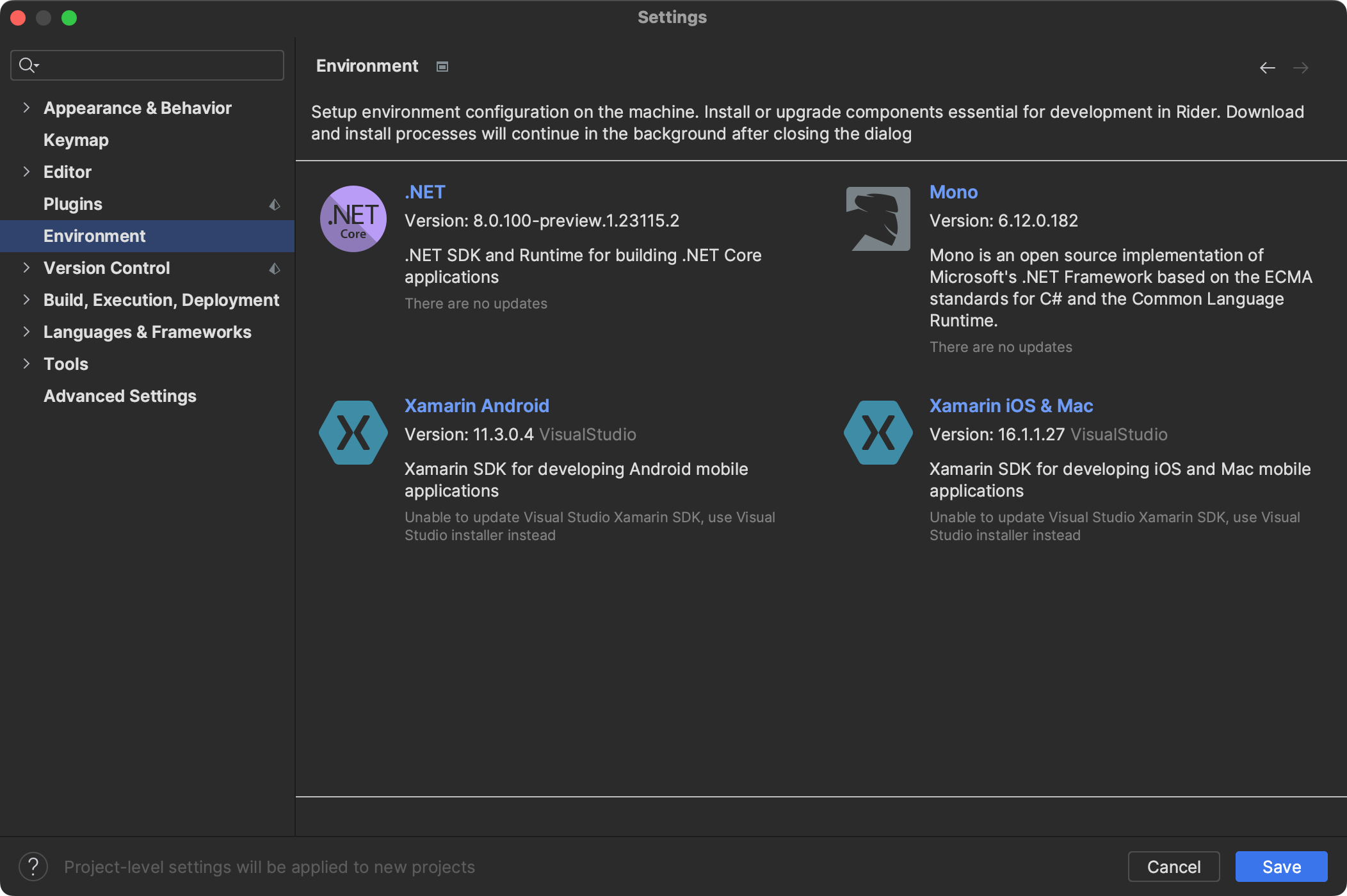The image size is (1347, 896).
Task: Click the Xamarin iOS version 16.1.1.27 text
Action: tap(997, 435)
